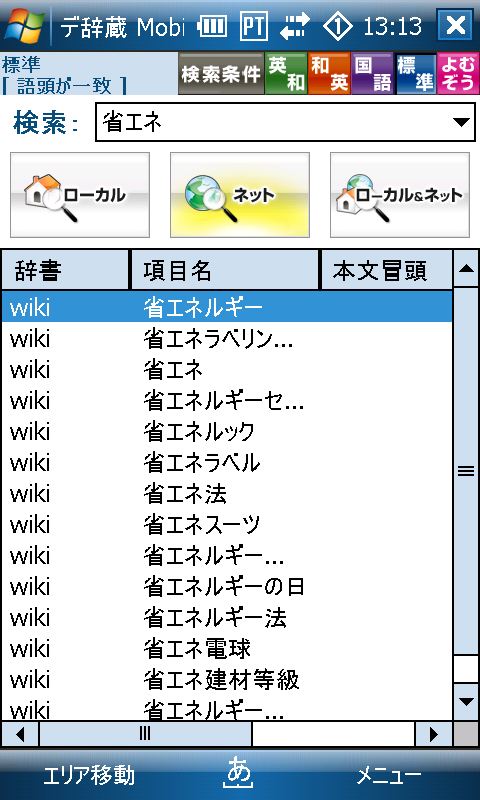The image size is (480, 800).
Task: Tap the diamond notification icon
Action: coord(339,26)
